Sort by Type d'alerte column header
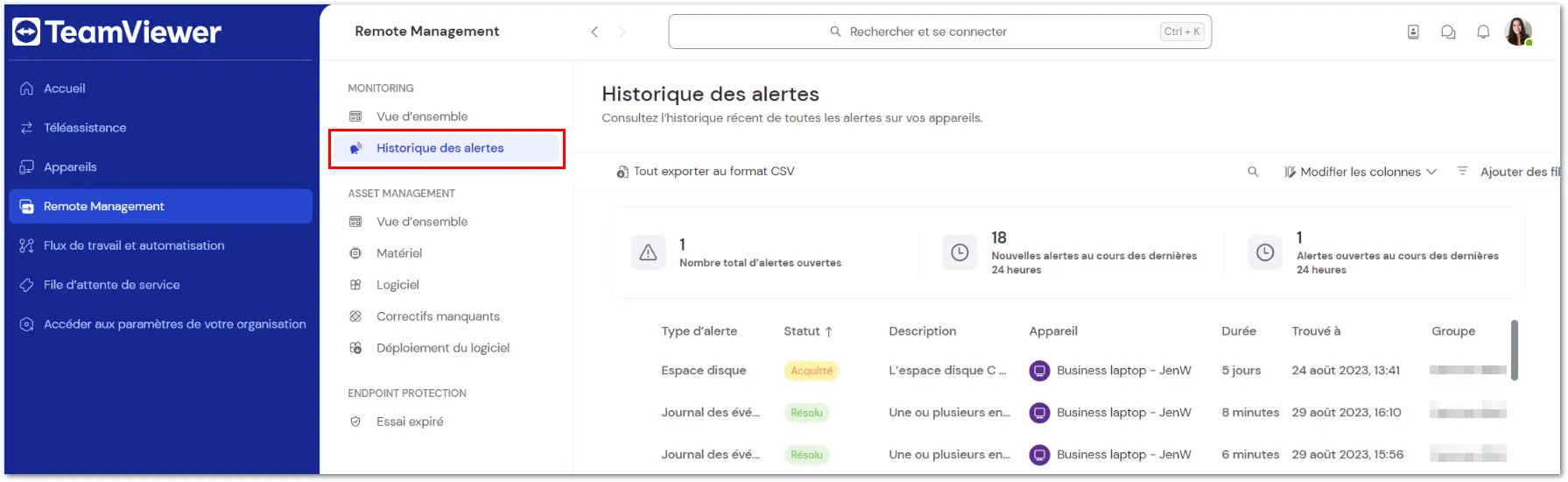1568x482 pixels. tap(699, 331)
